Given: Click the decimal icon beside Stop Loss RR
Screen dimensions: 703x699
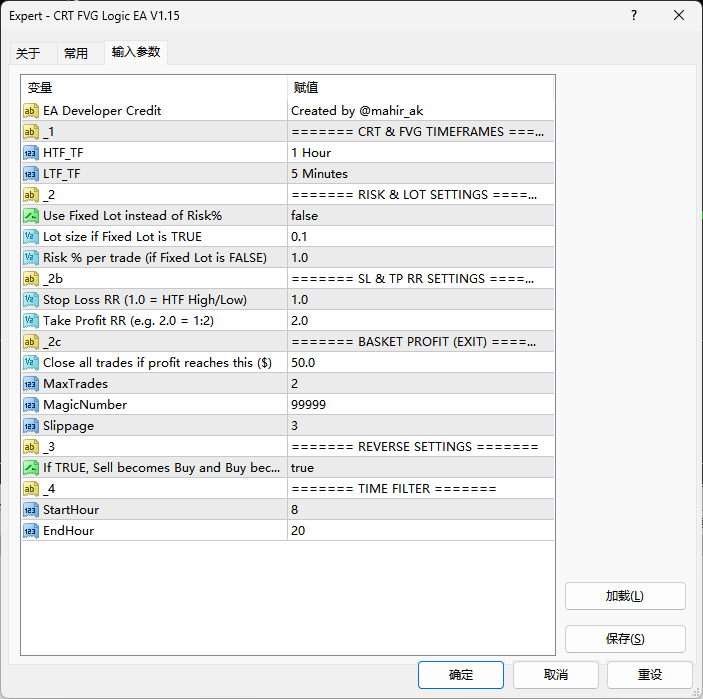Looking at the screenshot, I should pos(31,300).
